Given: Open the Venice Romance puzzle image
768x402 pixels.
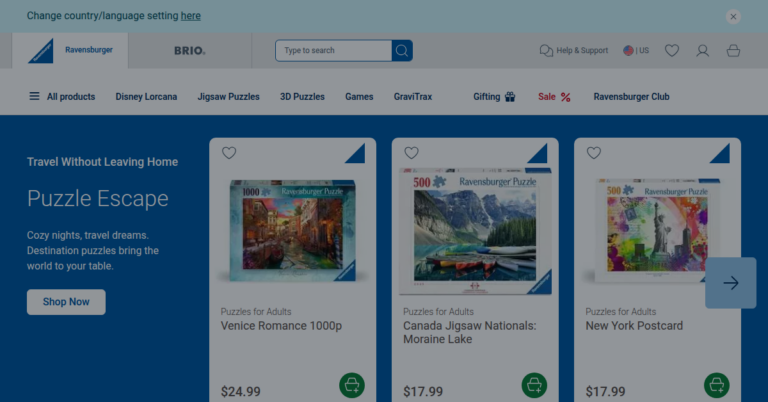Looking at the screenshot, I should (292, 230).
